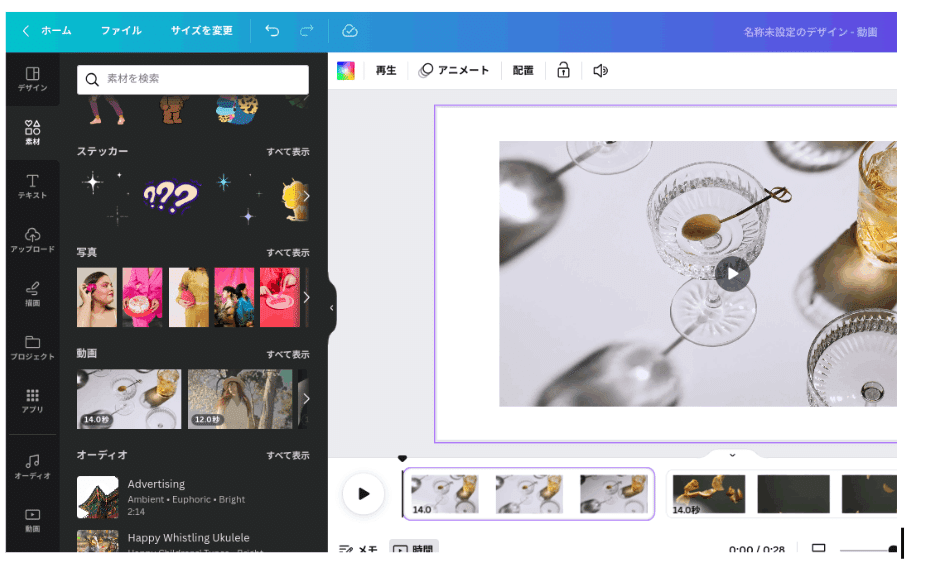The height and width of the screenshot is (561, 929).
Task: Open the background color picker swatch
Action: click(x=346, y=70)
